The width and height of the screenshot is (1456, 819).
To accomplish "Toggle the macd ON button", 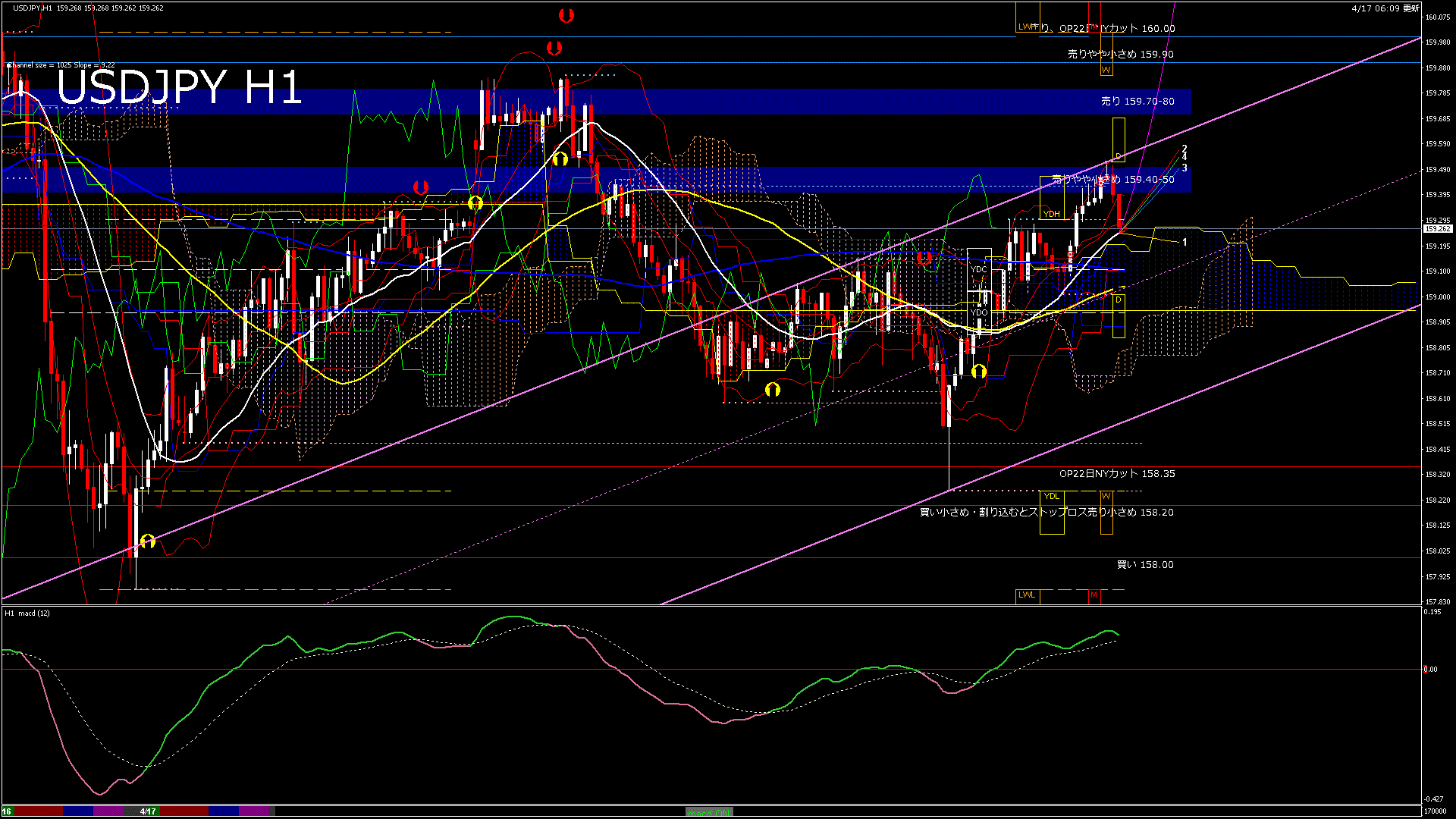I will click(x=709, y=811).
